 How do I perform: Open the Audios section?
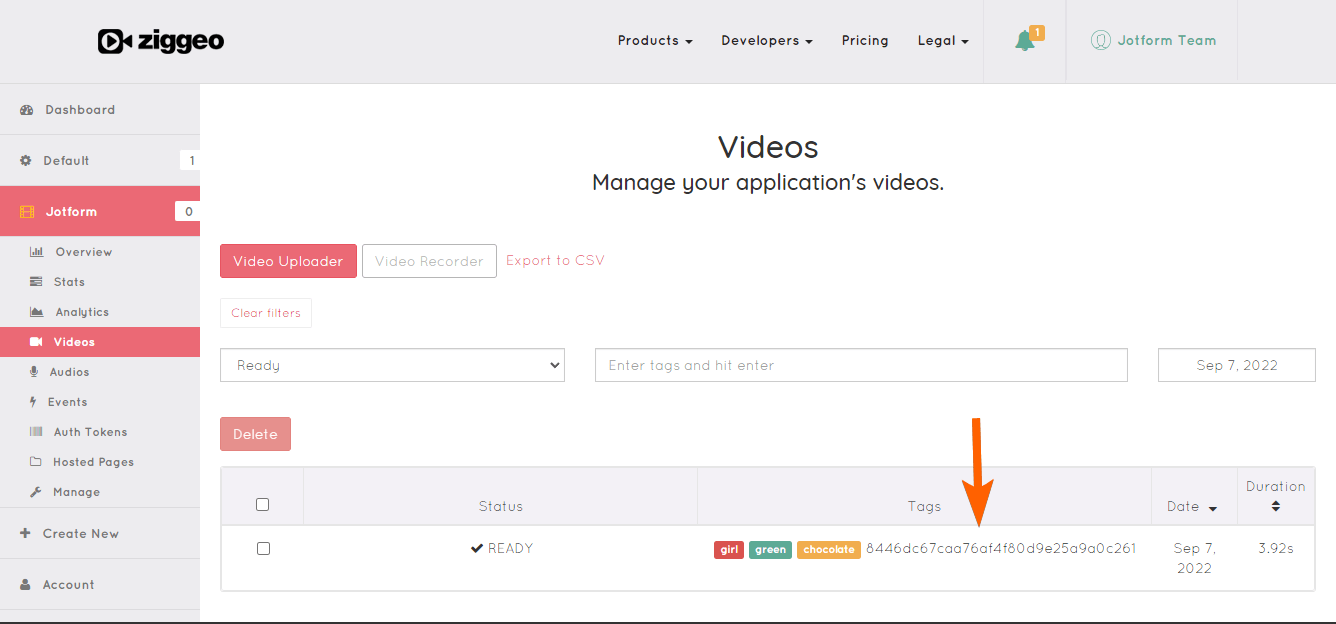coord(70,372)
